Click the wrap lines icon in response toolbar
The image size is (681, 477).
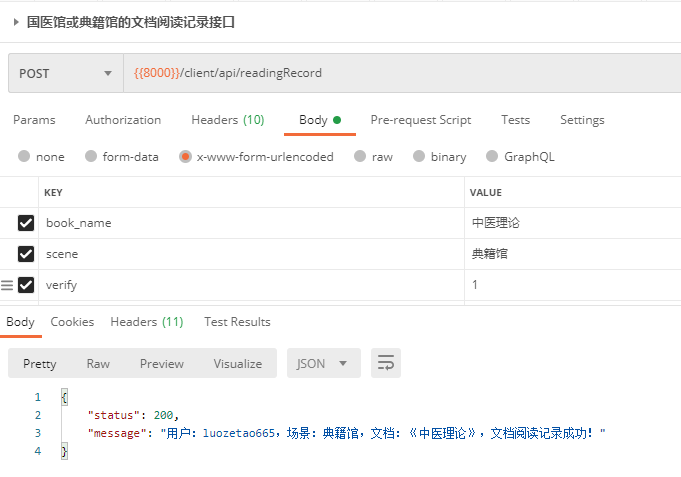[x=386, y=363]
